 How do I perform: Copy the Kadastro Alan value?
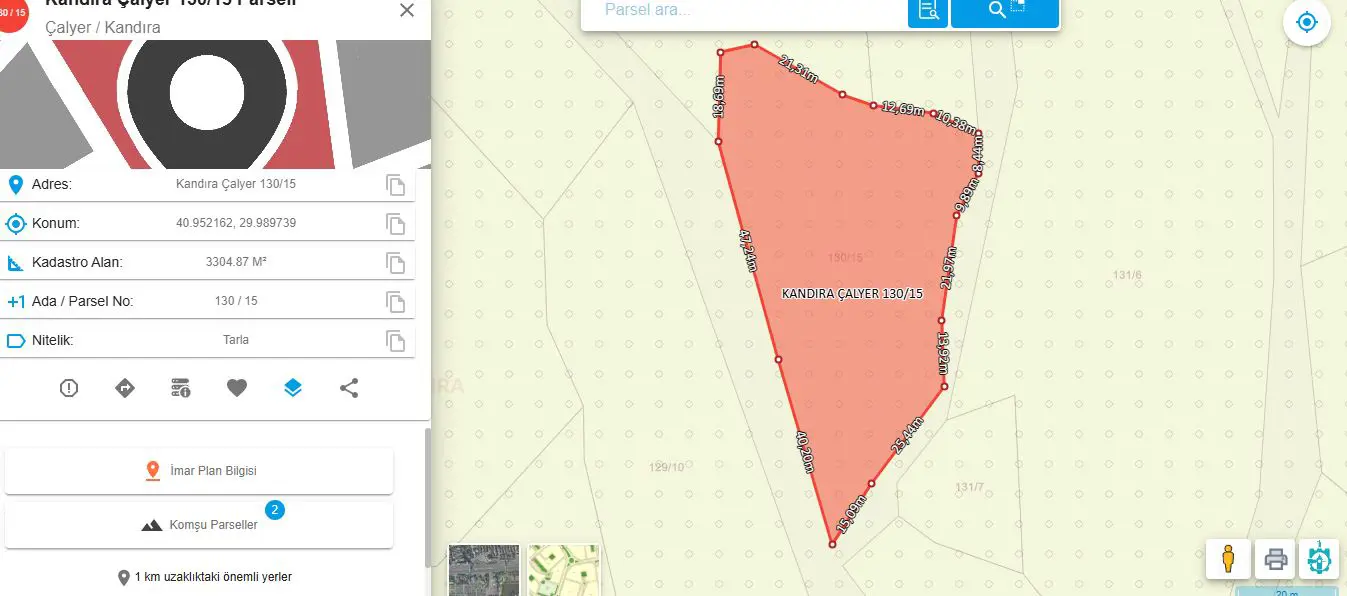(x=396, y=263)
